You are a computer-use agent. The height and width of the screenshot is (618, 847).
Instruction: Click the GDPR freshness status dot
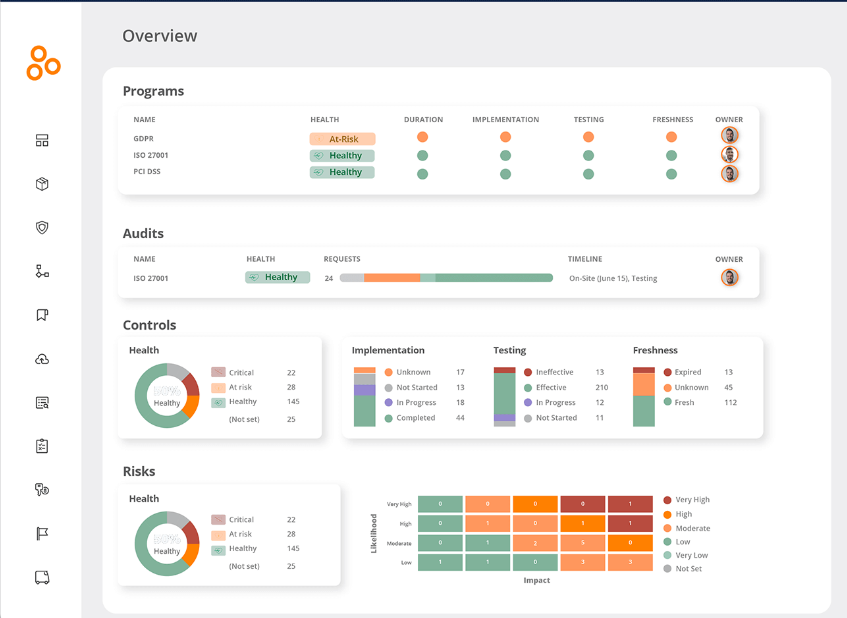(x=671, y=137)
